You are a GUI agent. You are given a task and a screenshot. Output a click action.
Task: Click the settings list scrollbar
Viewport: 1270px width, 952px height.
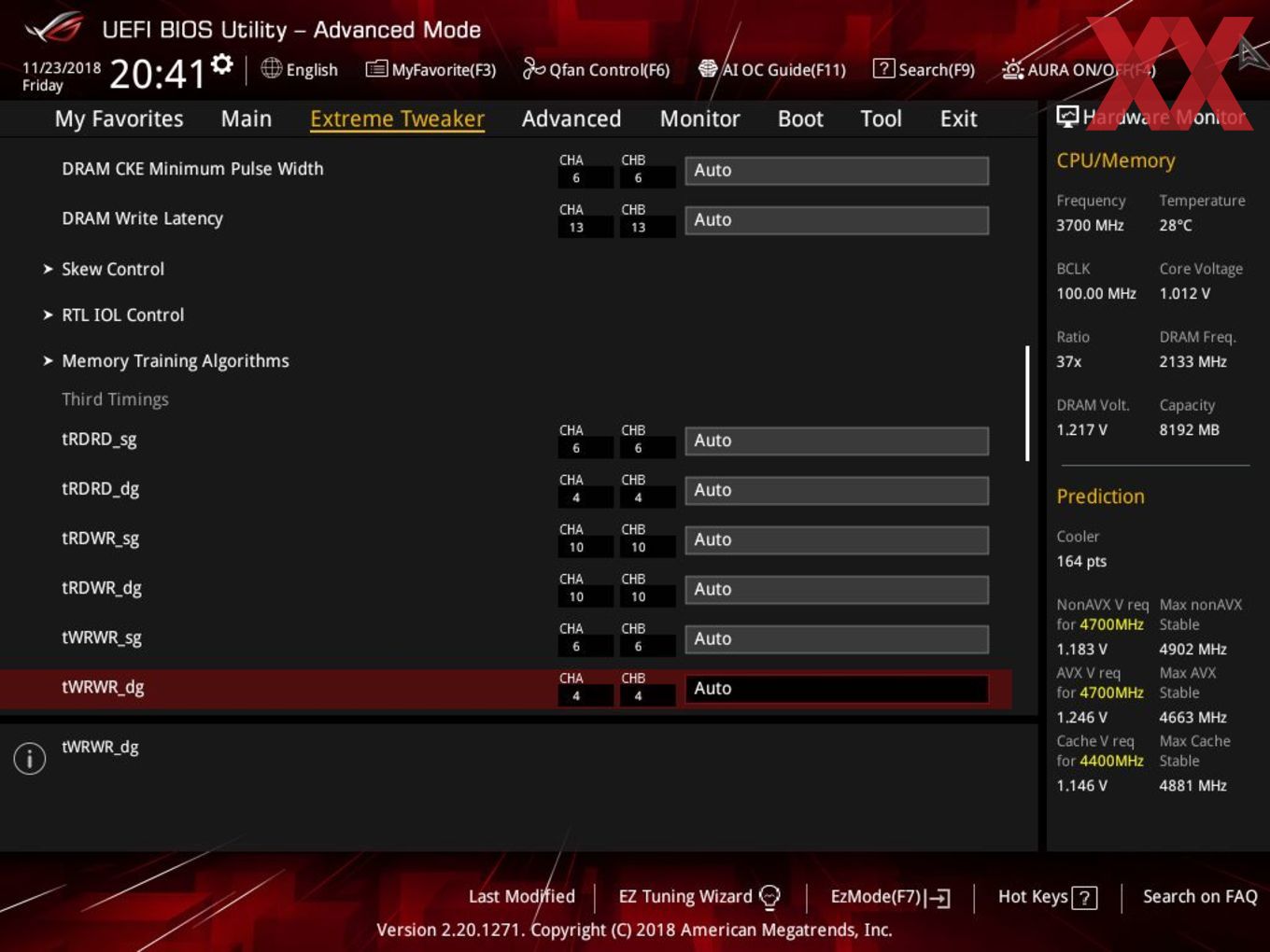[x=1027, y=403]
